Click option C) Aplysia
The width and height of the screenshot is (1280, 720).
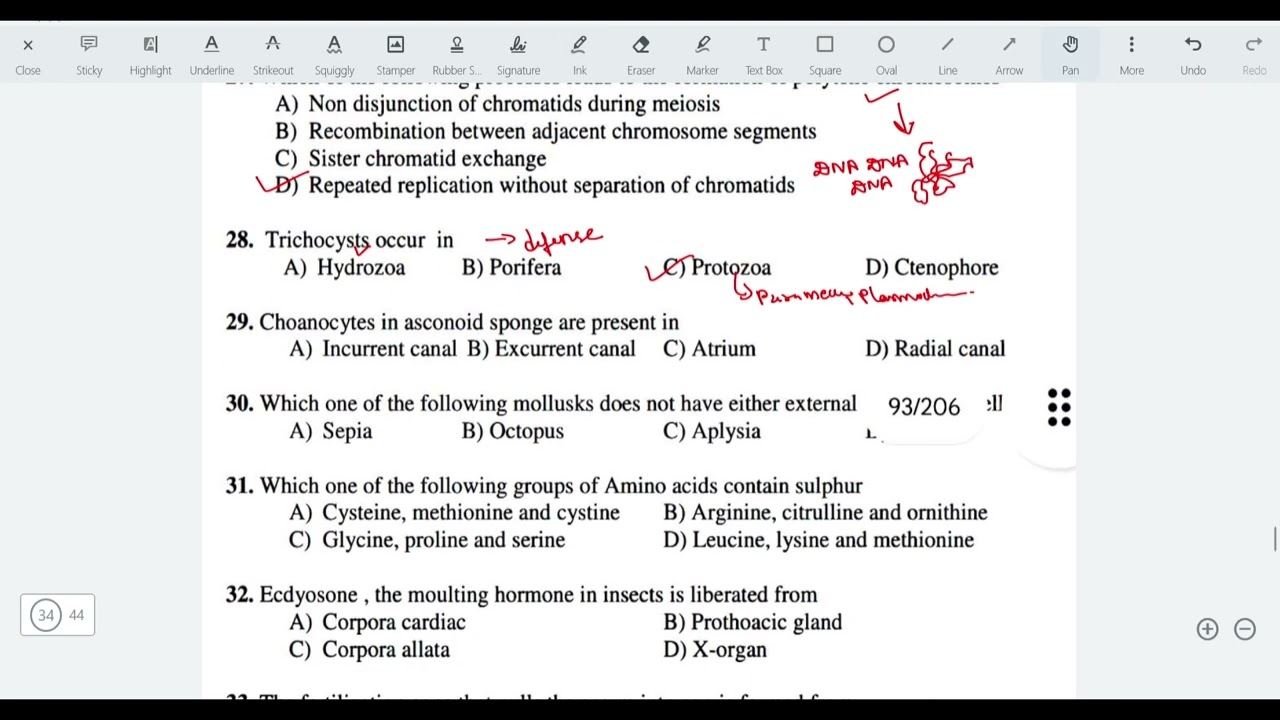pos(711,431)
